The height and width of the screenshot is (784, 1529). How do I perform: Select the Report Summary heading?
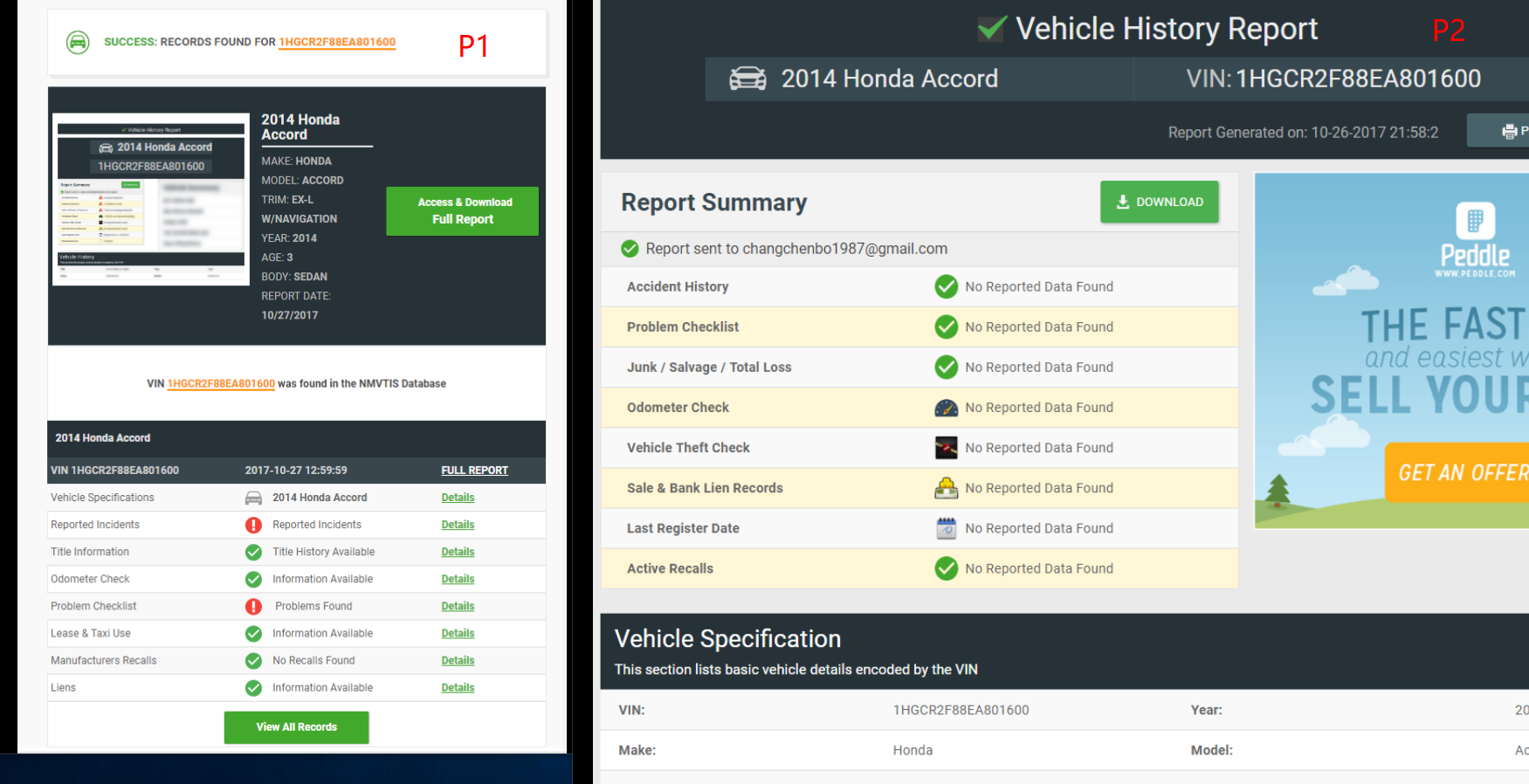[x=713, y=203]
